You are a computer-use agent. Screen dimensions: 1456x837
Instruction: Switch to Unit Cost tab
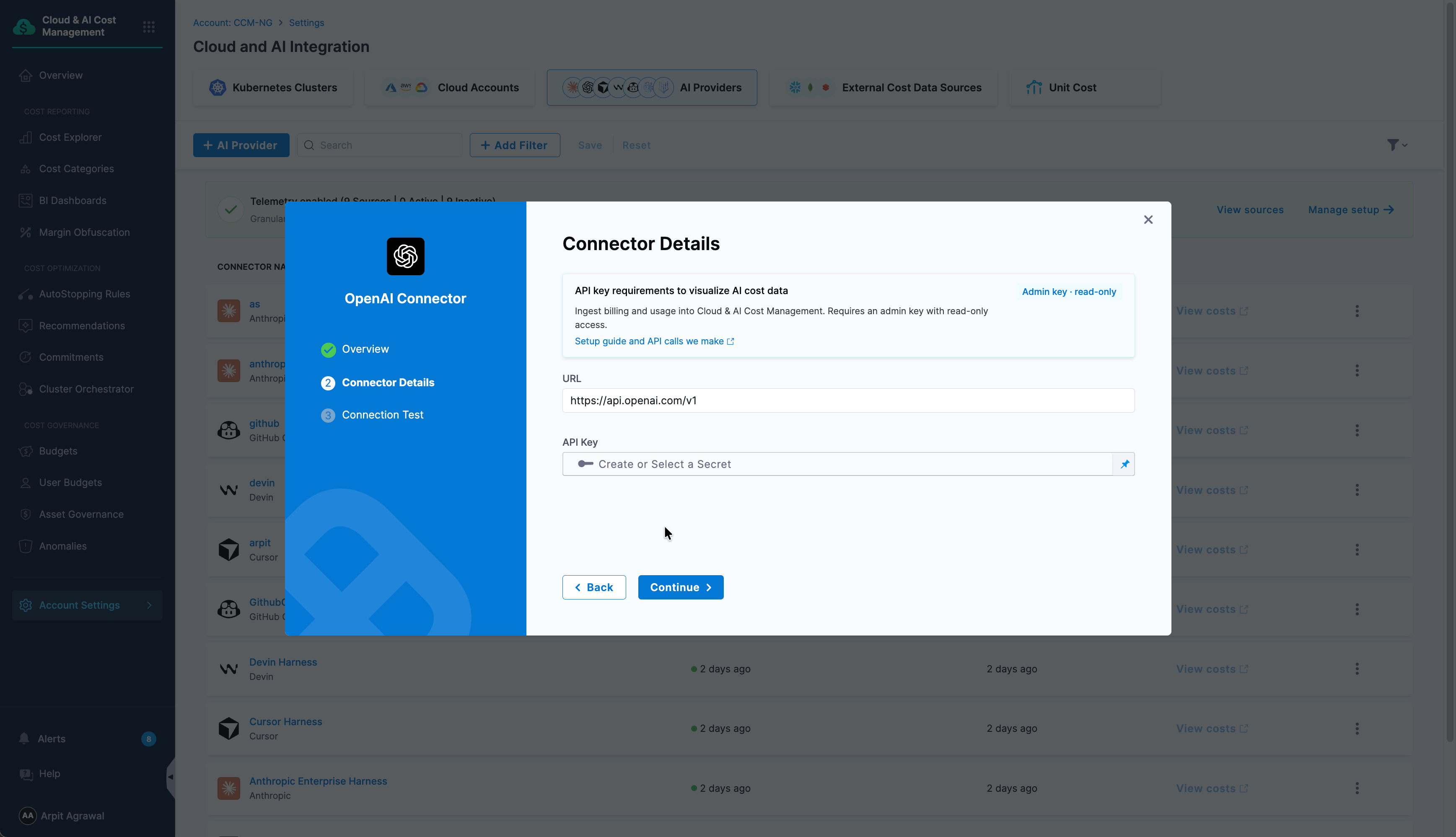[1085, 88]
